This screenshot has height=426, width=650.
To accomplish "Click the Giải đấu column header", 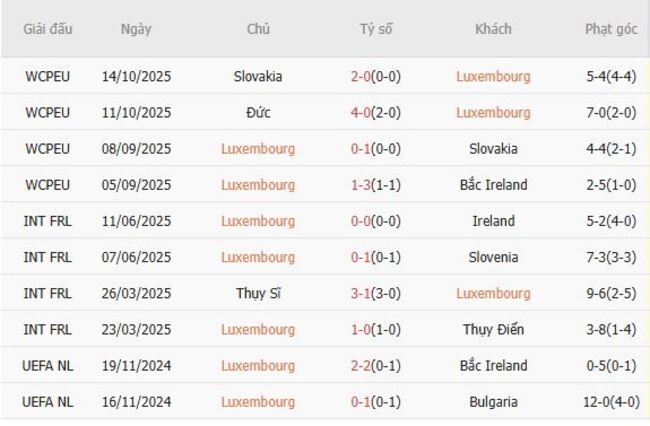I will [48, 29].
